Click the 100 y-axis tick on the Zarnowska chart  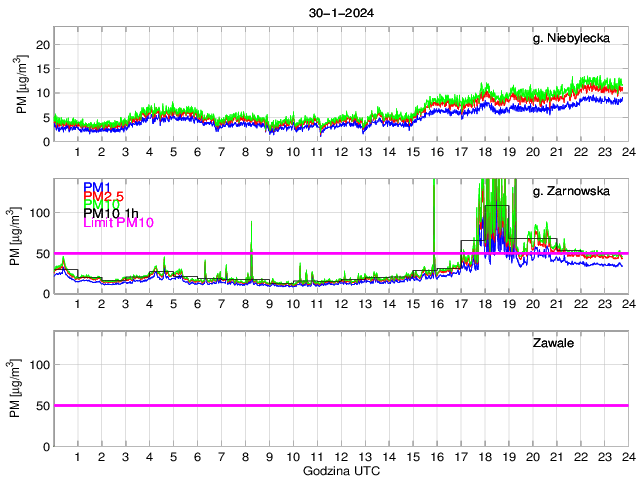(37, 213)
